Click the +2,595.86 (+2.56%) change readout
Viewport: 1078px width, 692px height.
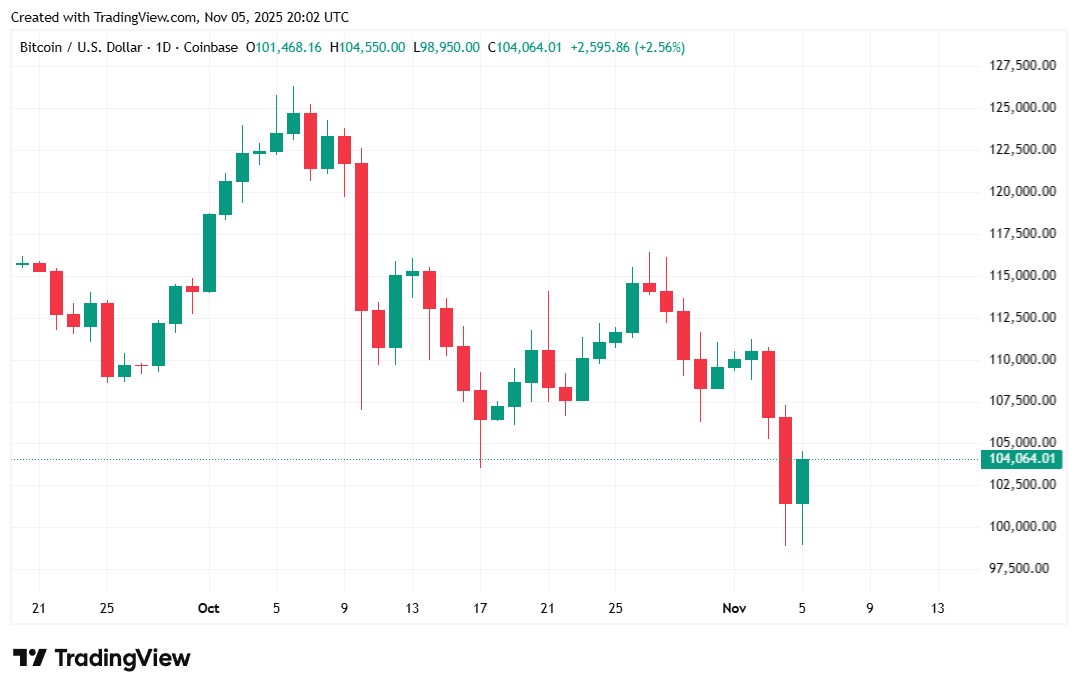(x=628, y=47)
